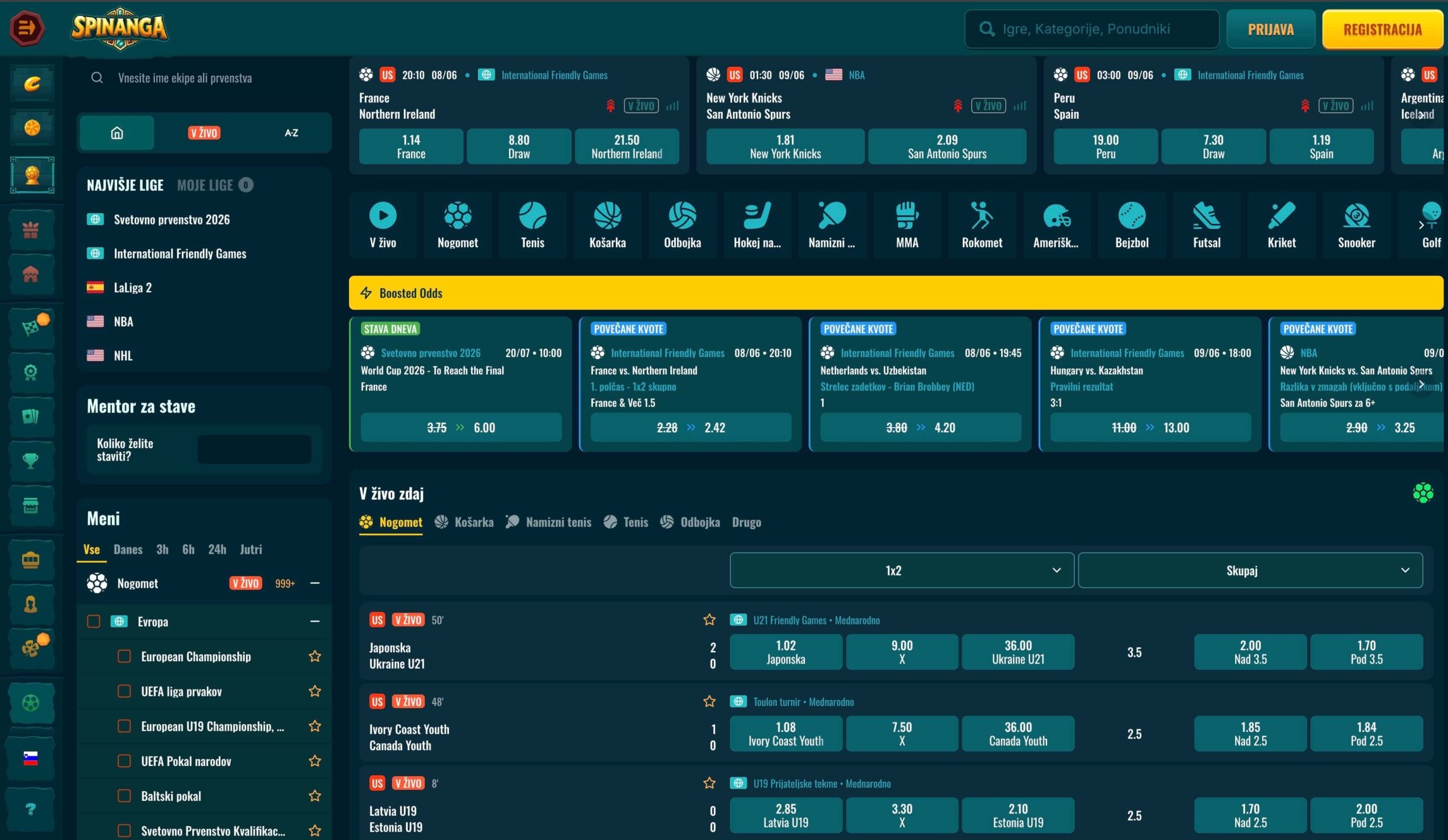Collapse the Nogomet menu section
The width and height of the screenshot is (1448, 840).
click(x=315, y=583)
